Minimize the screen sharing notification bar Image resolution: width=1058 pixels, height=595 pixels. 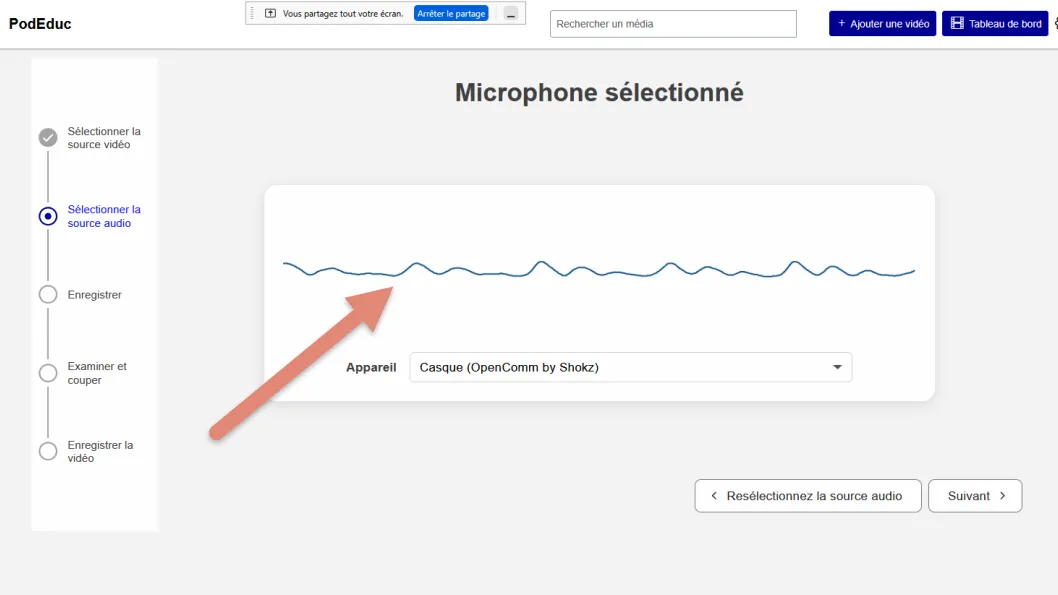pyautogui.click(x=511, y=13)
